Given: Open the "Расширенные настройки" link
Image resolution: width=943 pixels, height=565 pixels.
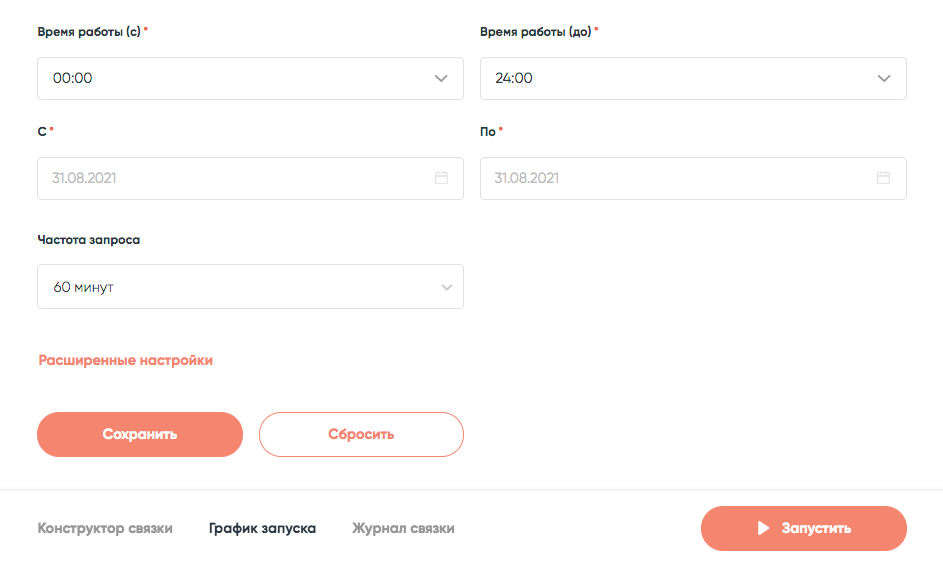Looking at the screenshot, I should 126,360.
